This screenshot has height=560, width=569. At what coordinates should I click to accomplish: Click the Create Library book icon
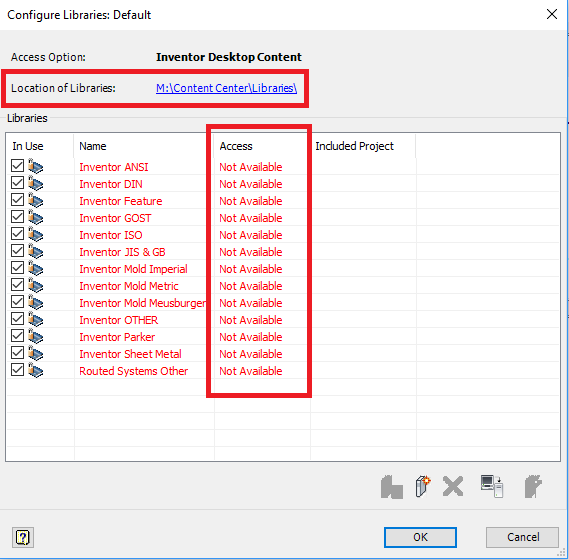pos(423,486)
